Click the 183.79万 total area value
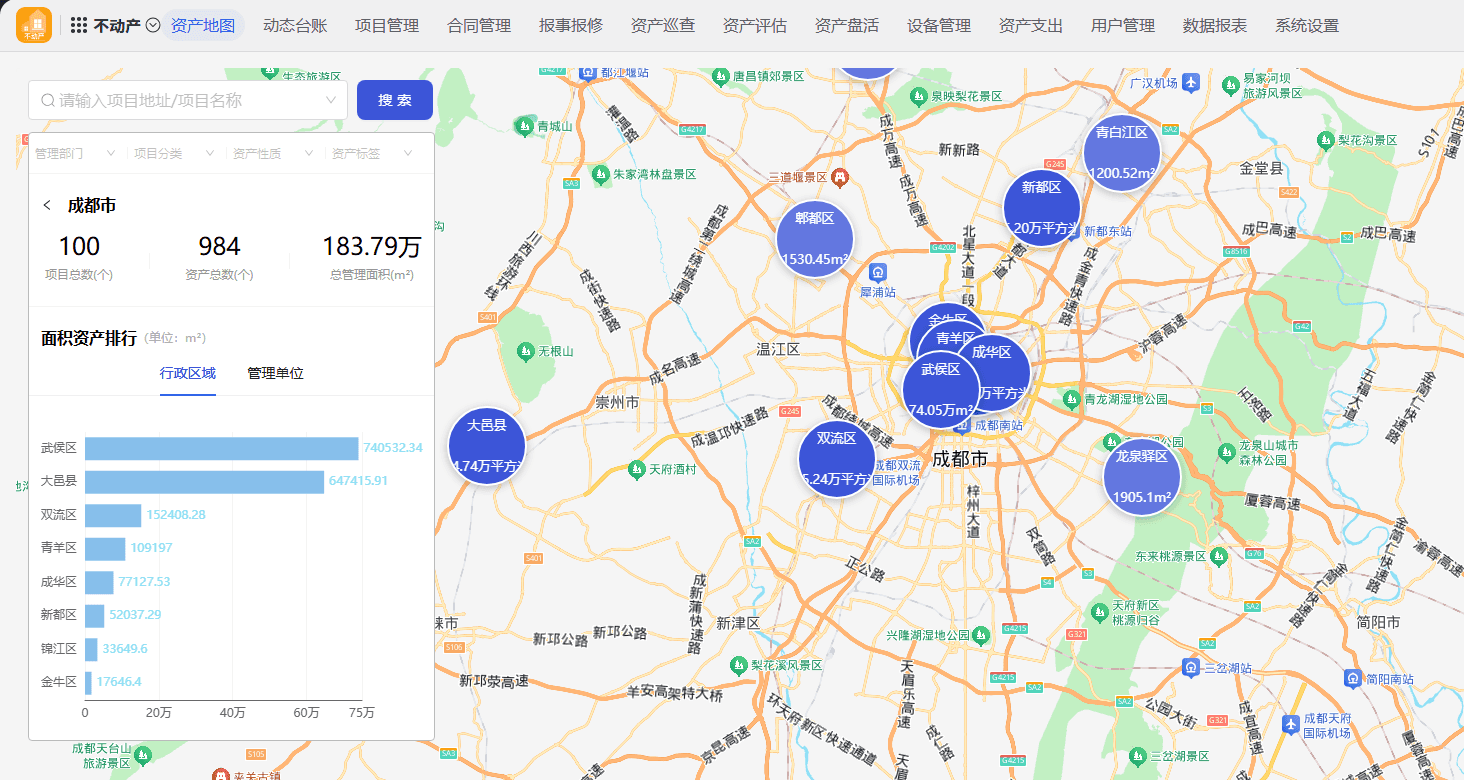This screenshot has height=780, width=1464. [x=372, y=246]
